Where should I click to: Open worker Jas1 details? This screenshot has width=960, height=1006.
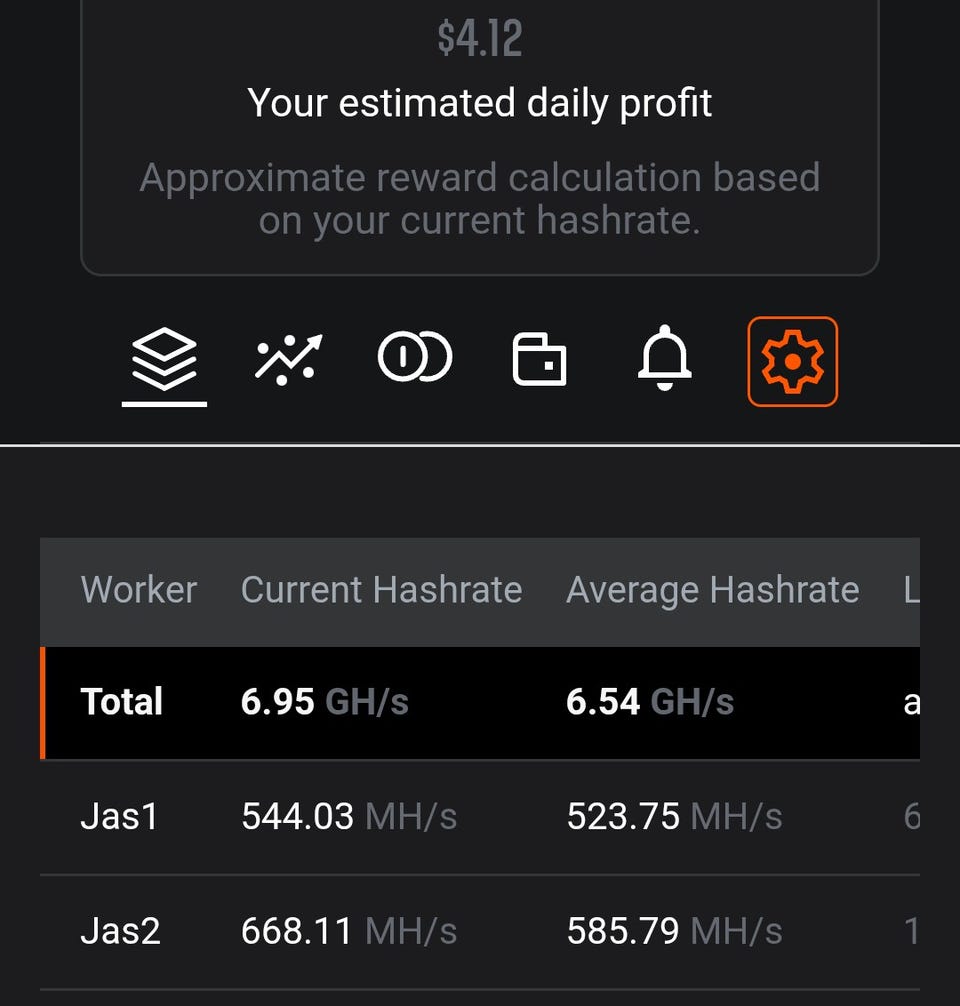119,817
